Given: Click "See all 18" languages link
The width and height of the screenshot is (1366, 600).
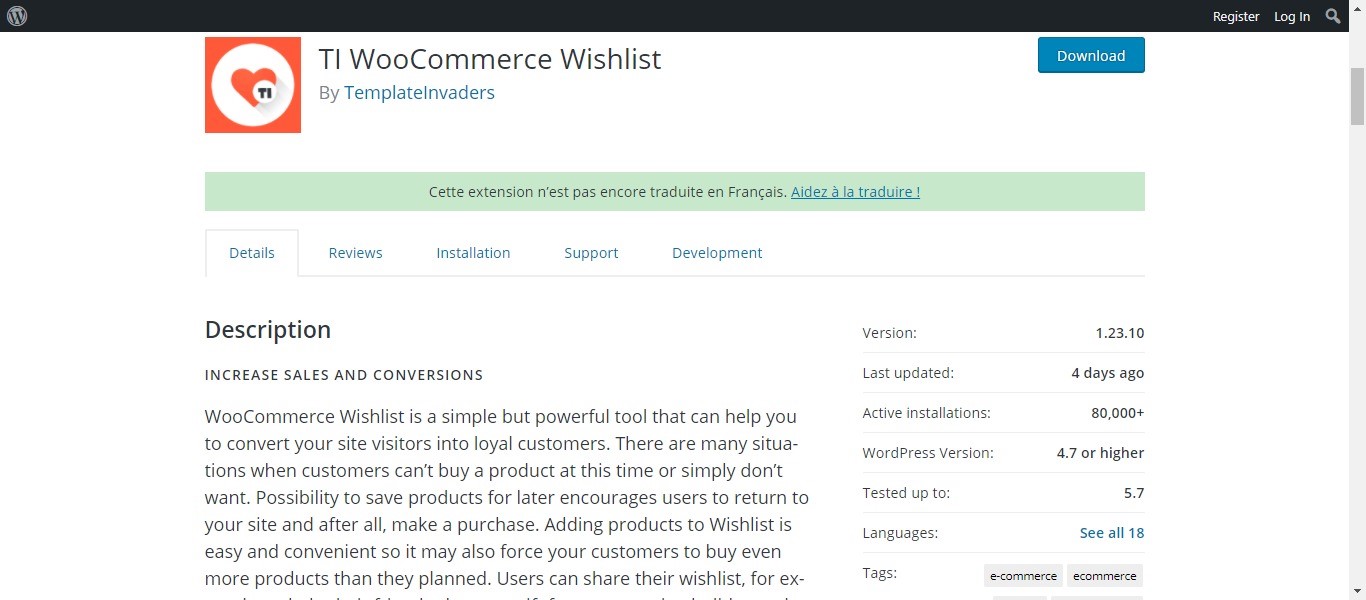Looking at the screenshot, I should click(x=1112, y=533).
